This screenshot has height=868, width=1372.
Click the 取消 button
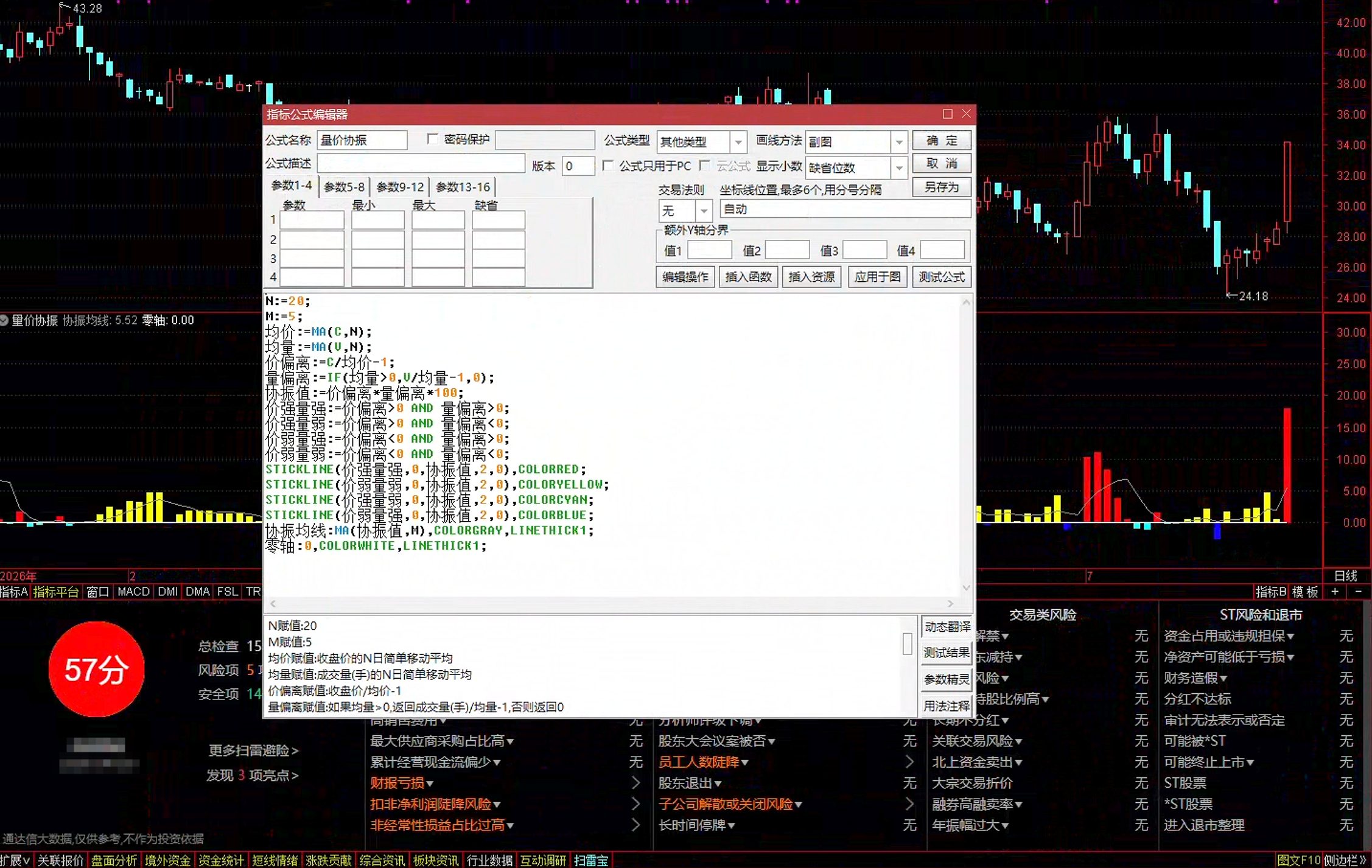point(942,164)
